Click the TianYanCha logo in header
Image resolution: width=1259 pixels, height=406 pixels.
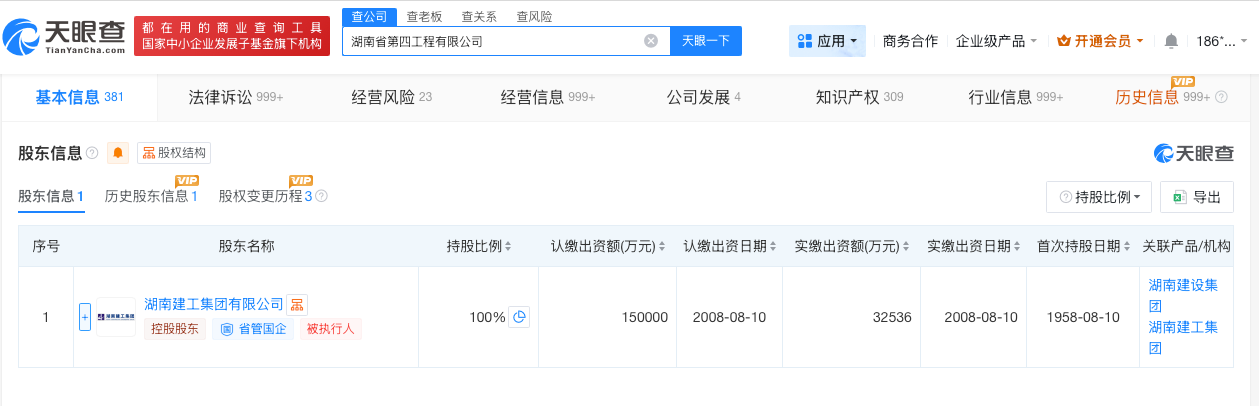[63, 37]
